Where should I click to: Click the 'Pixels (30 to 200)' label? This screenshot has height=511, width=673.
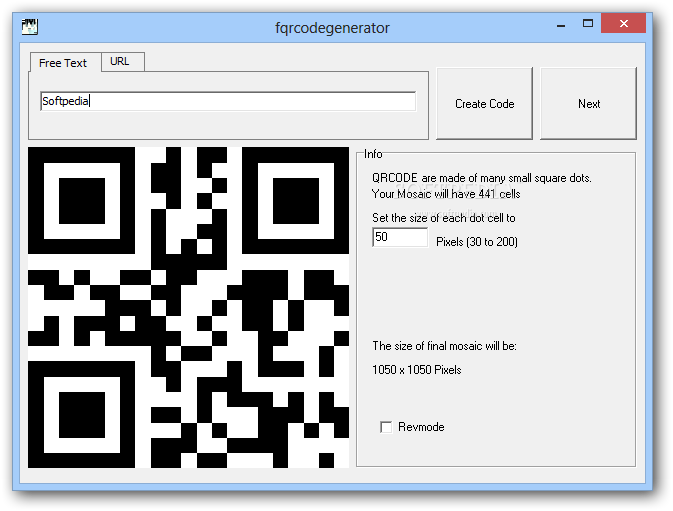(477, 242)
